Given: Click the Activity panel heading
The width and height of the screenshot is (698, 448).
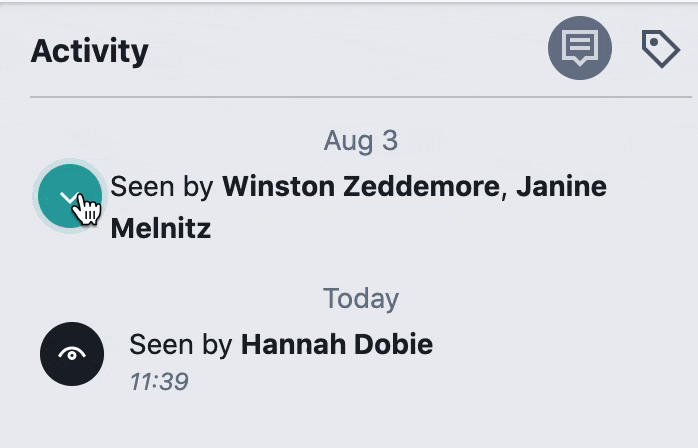Looking at the screenshot, I should (89, 51).
